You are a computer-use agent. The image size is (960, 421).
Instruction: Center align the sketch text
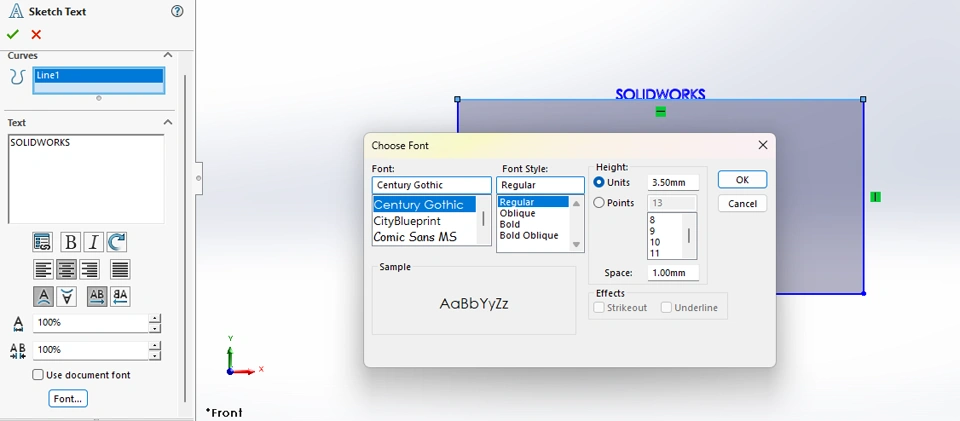click(66, 269)
